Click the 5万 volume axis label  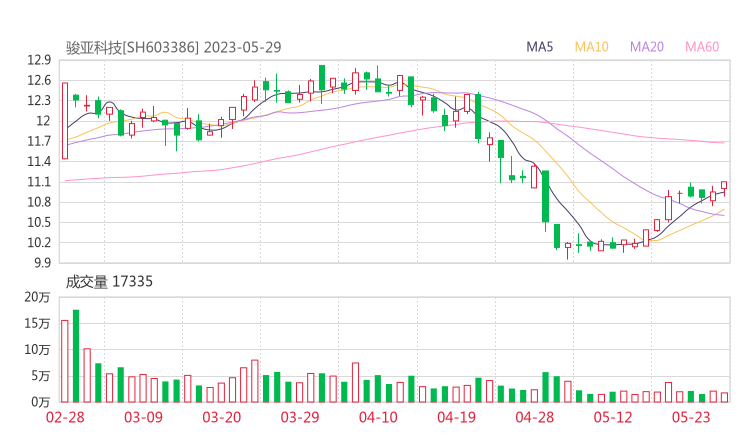pyautogui.click(x=40, y=376)
